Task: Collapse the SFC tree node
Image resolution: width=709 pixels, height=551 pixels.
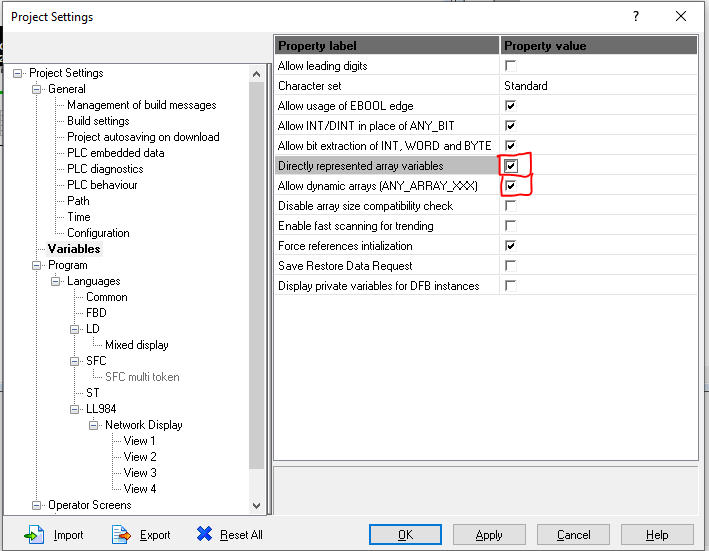Action: point(75,361)
